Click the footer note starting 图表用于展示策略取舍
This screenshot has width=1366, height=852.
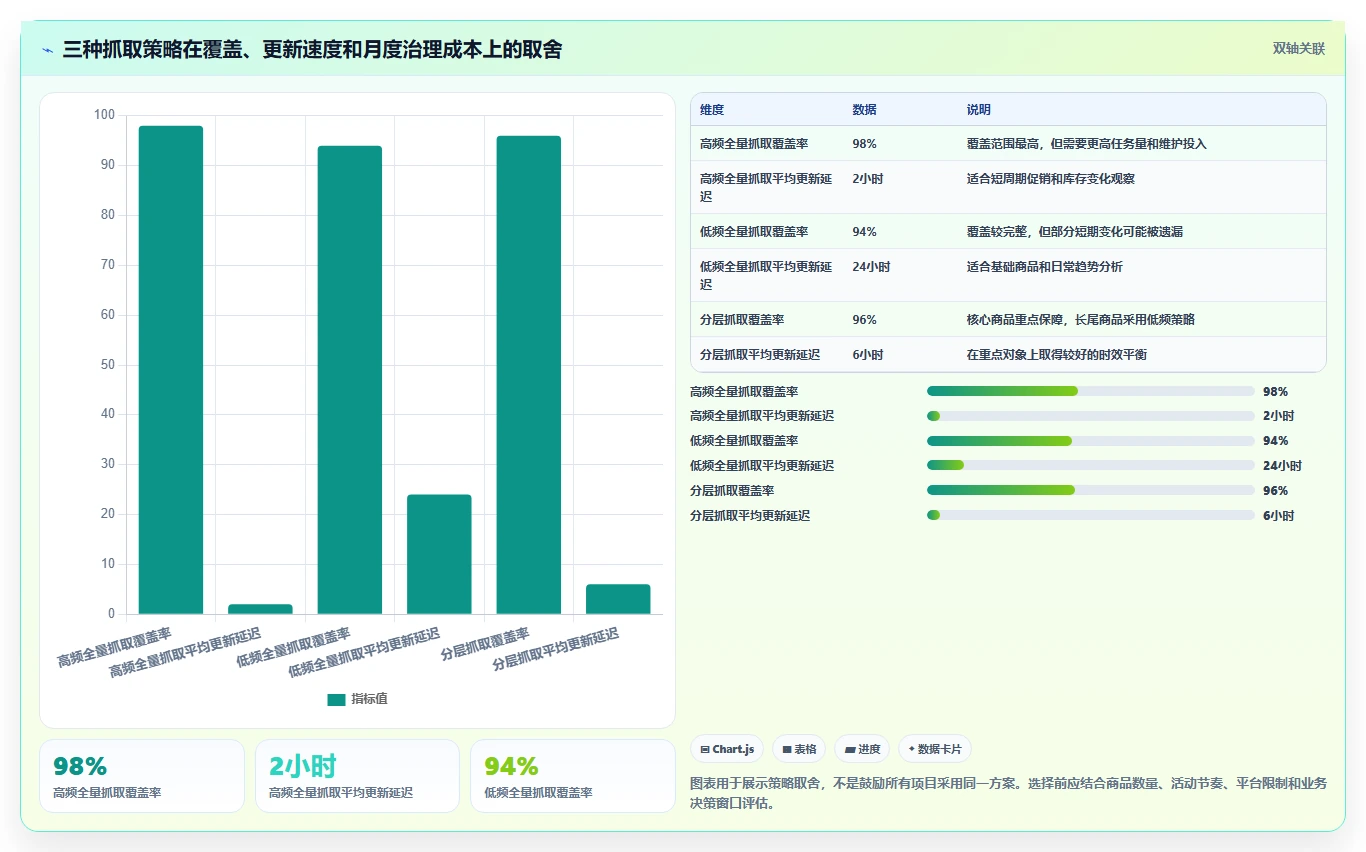pyautogui.click(x=1008, y=793)
